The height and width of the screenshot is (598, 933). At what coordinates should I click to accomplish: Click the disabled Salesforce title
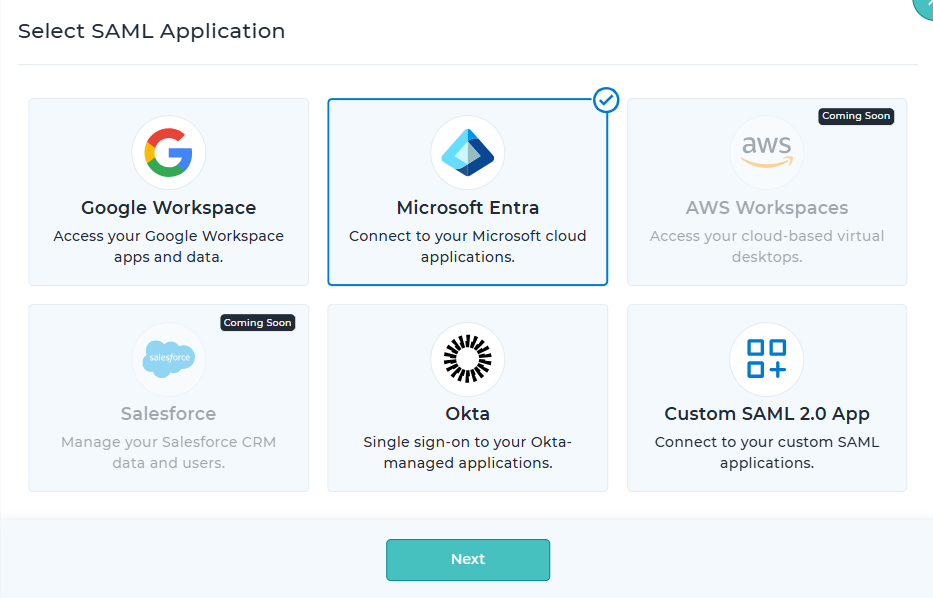coord(168,414)
